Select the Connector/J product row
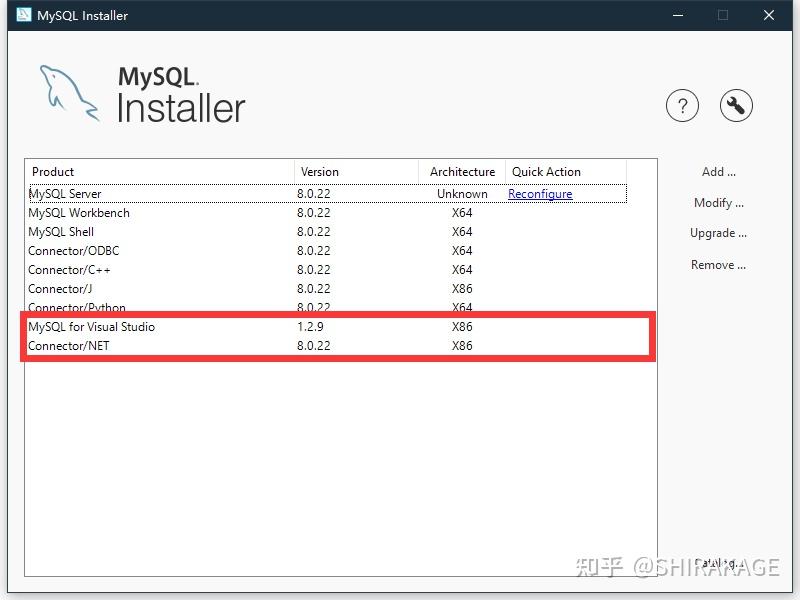 [150, 289]
